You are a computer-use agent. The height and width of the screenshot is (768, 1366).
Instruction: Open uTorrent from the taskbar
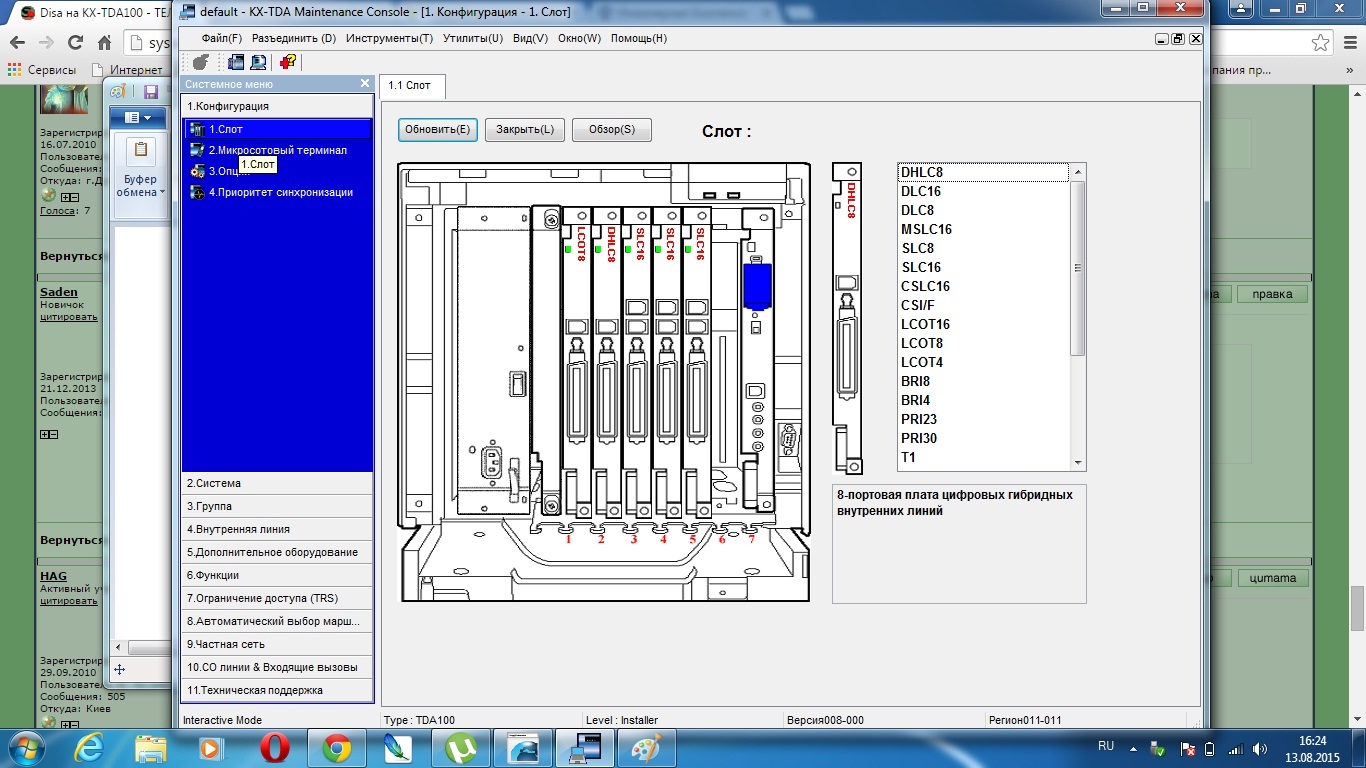point(459,747)
